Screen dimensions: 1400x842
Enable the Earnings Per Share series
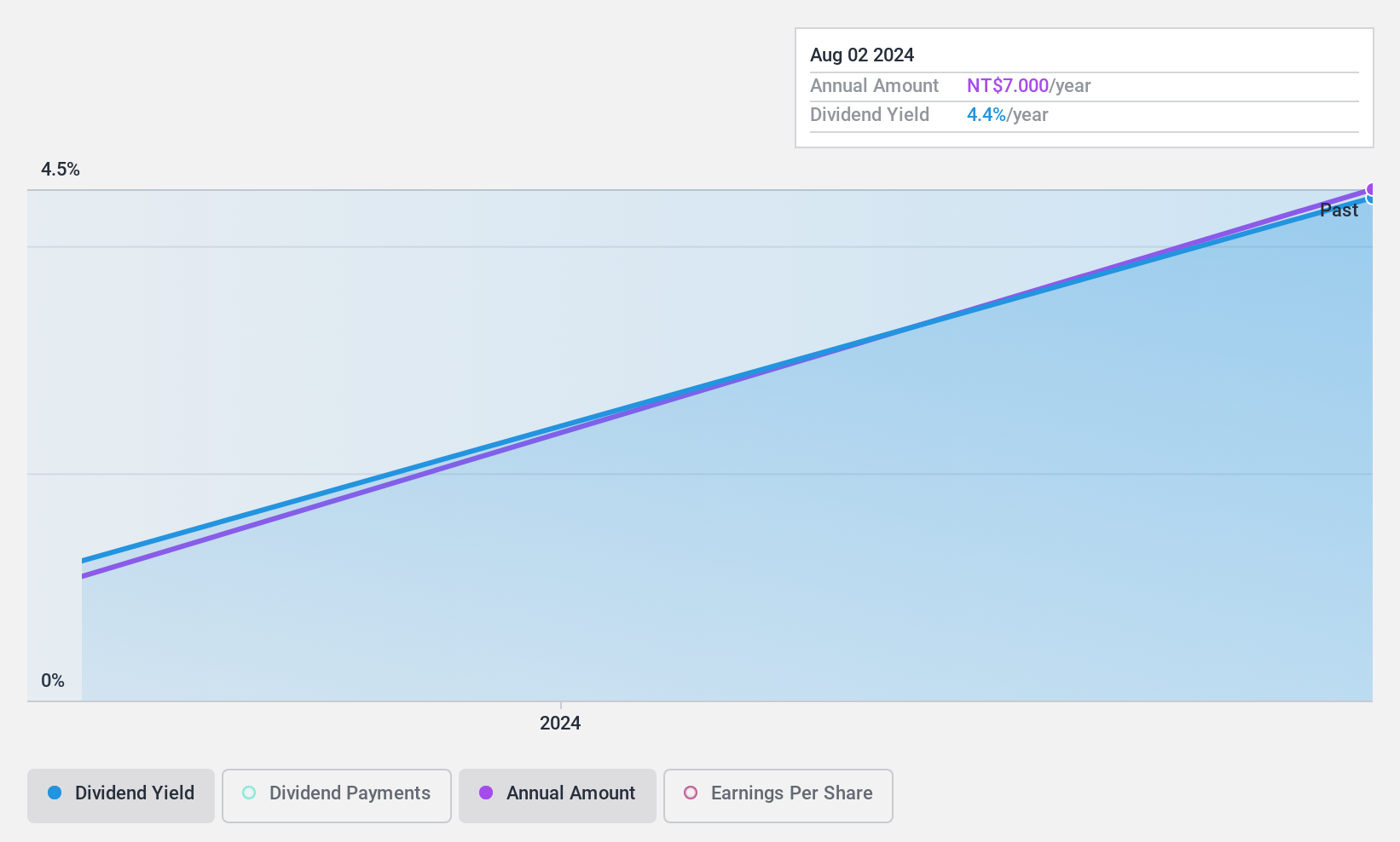778,796
